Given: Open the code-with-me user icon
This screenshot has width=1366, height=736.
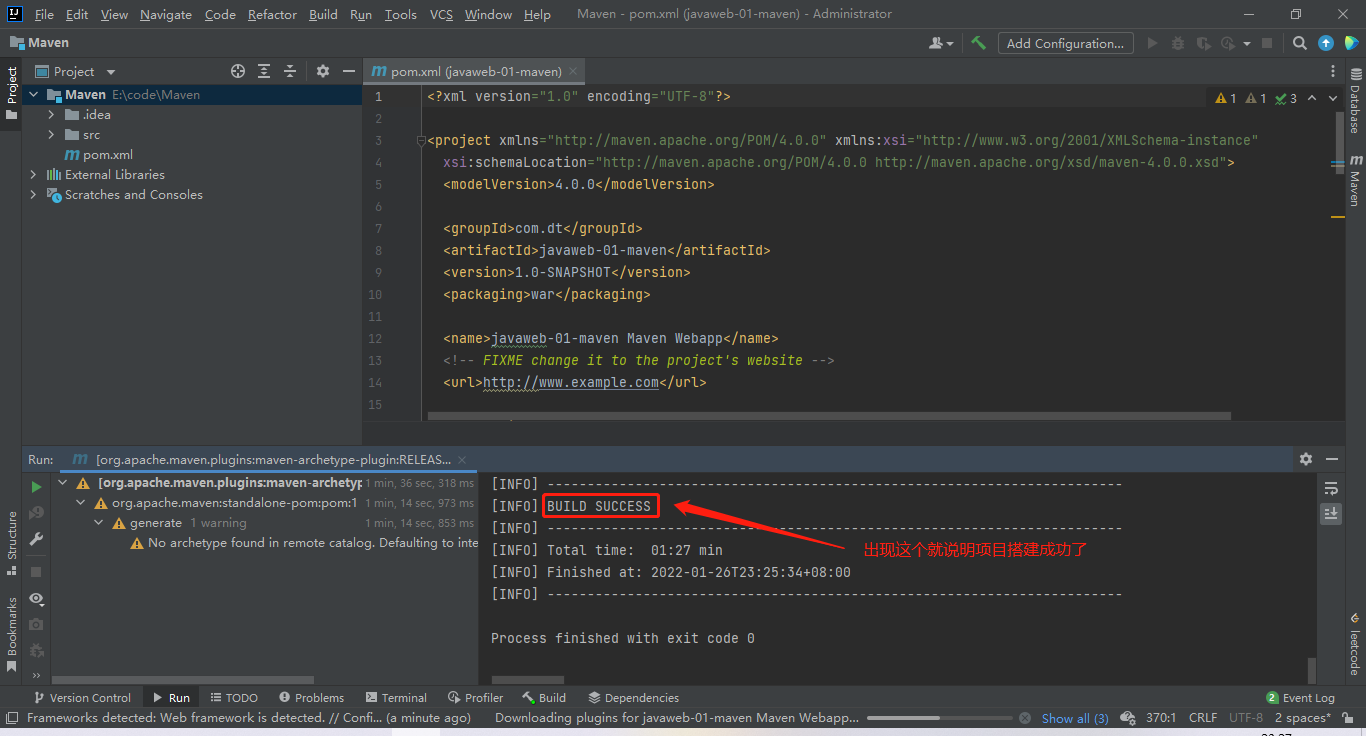Looking at the screenshot, I should coord(940,43).
